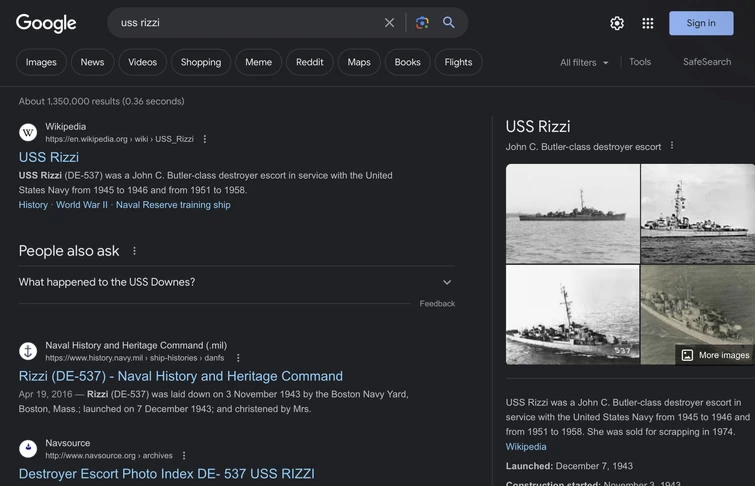Switch to the Images tab
This screenshot has height=486, width=755.
point(41,62)
